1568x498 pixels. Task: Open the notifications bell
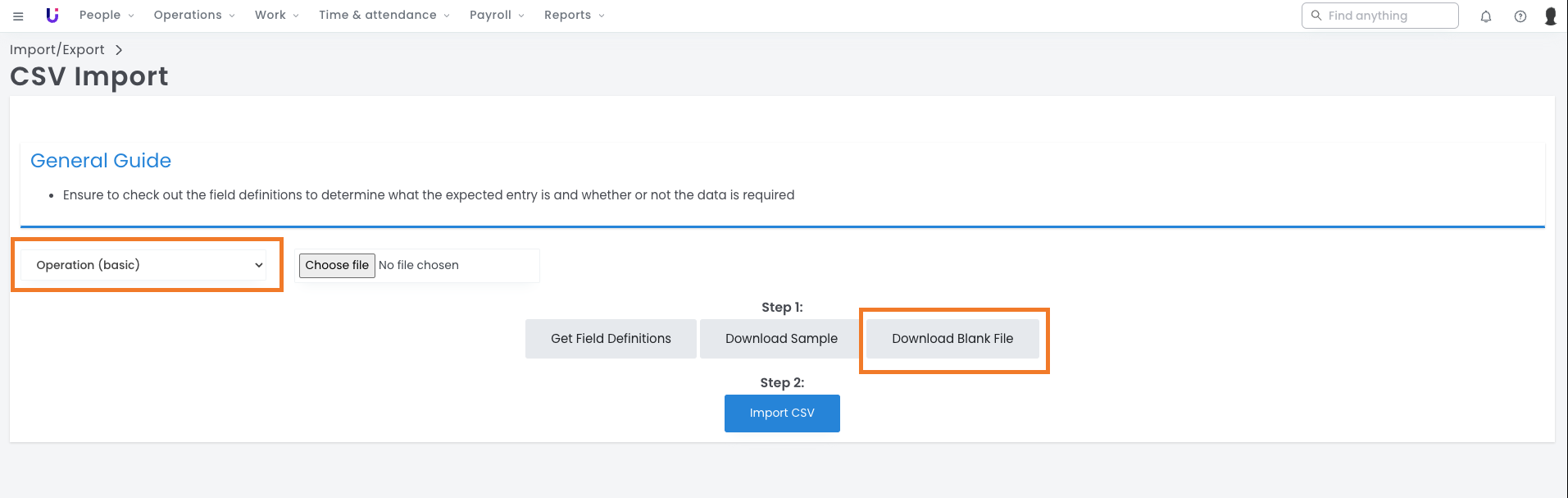(x=1485, y=16)
